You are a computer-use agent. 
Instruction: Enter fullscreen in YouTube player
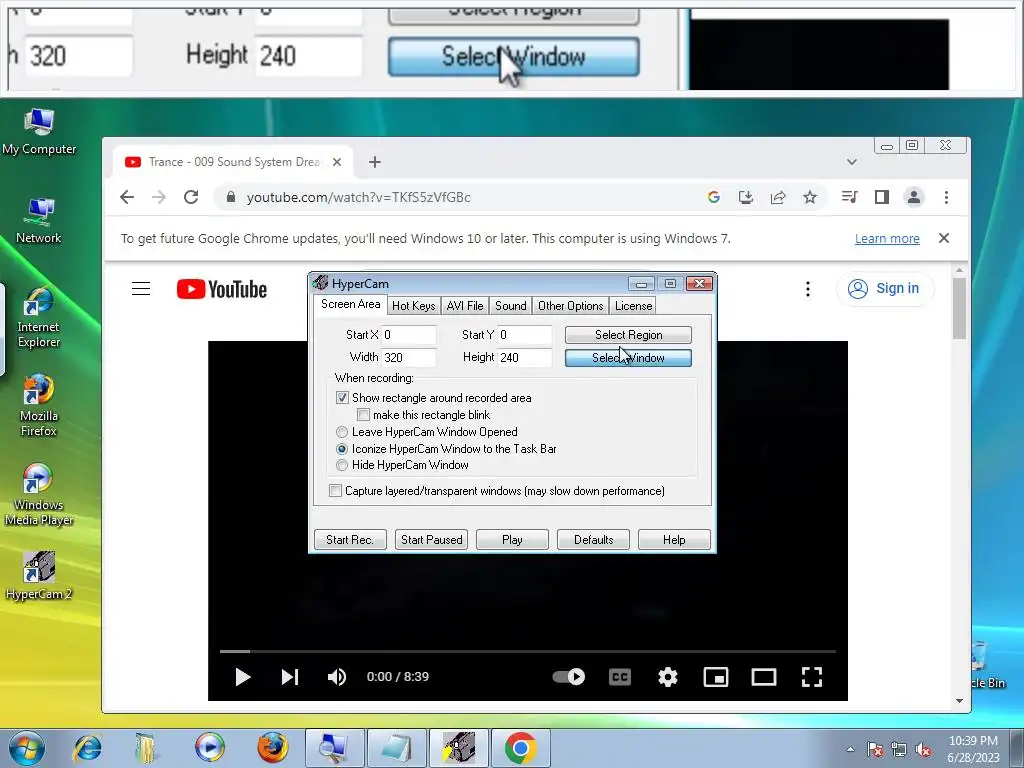(812, 677)
